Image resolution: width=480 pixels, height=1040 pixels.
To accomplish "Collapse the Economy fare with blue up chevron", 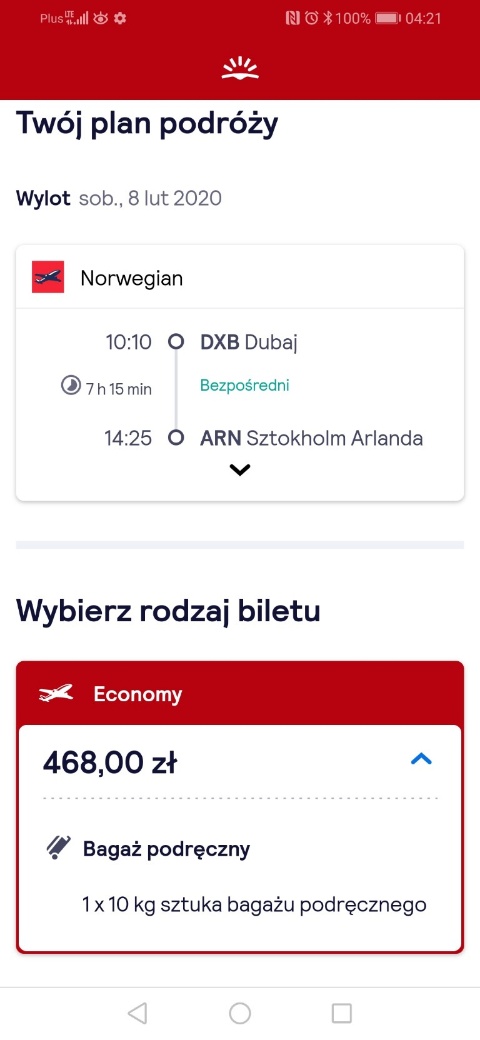I will (422, 759).
